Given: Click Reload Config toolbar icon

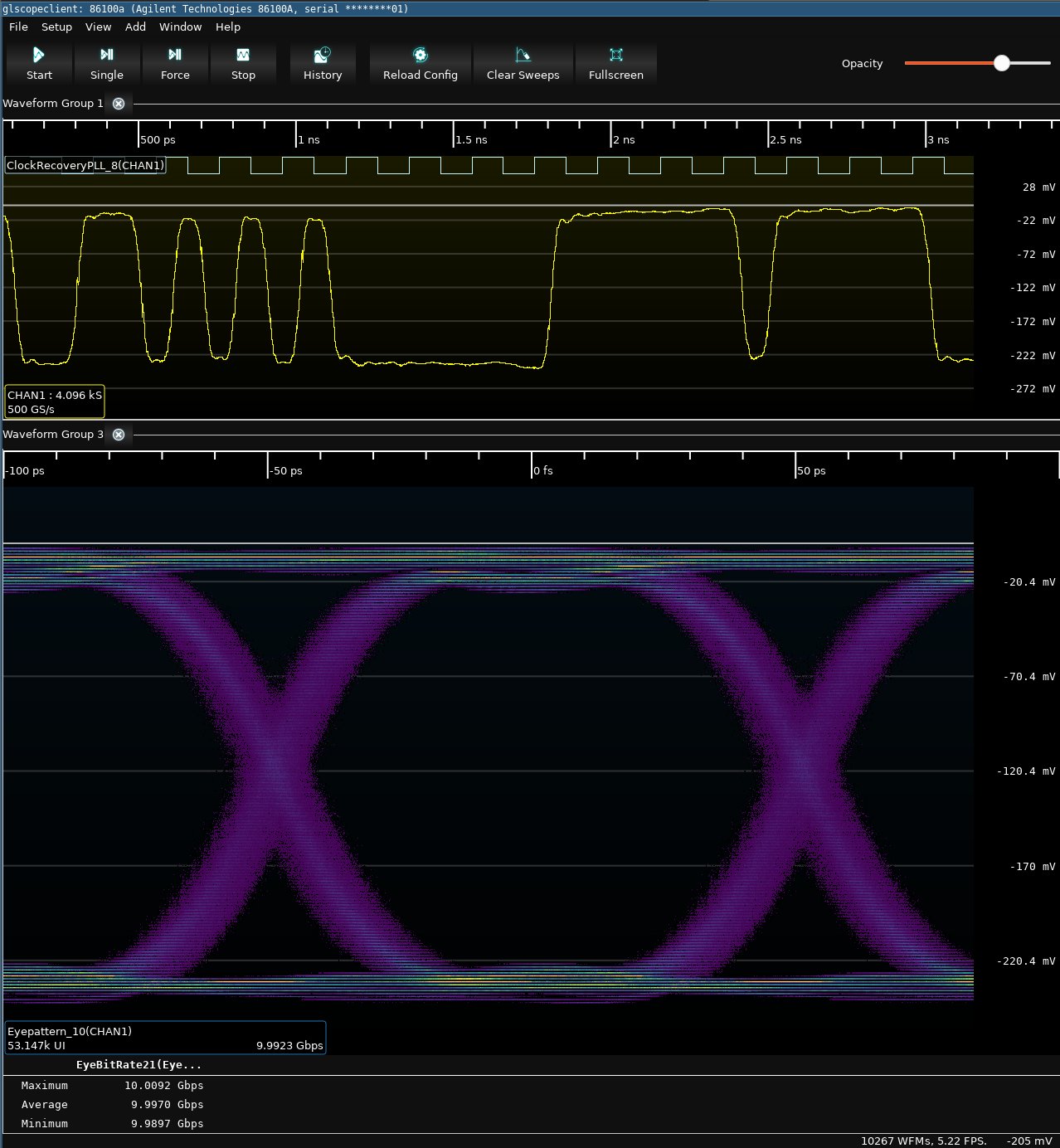Looking at the screenshot, I should (421, 55).
